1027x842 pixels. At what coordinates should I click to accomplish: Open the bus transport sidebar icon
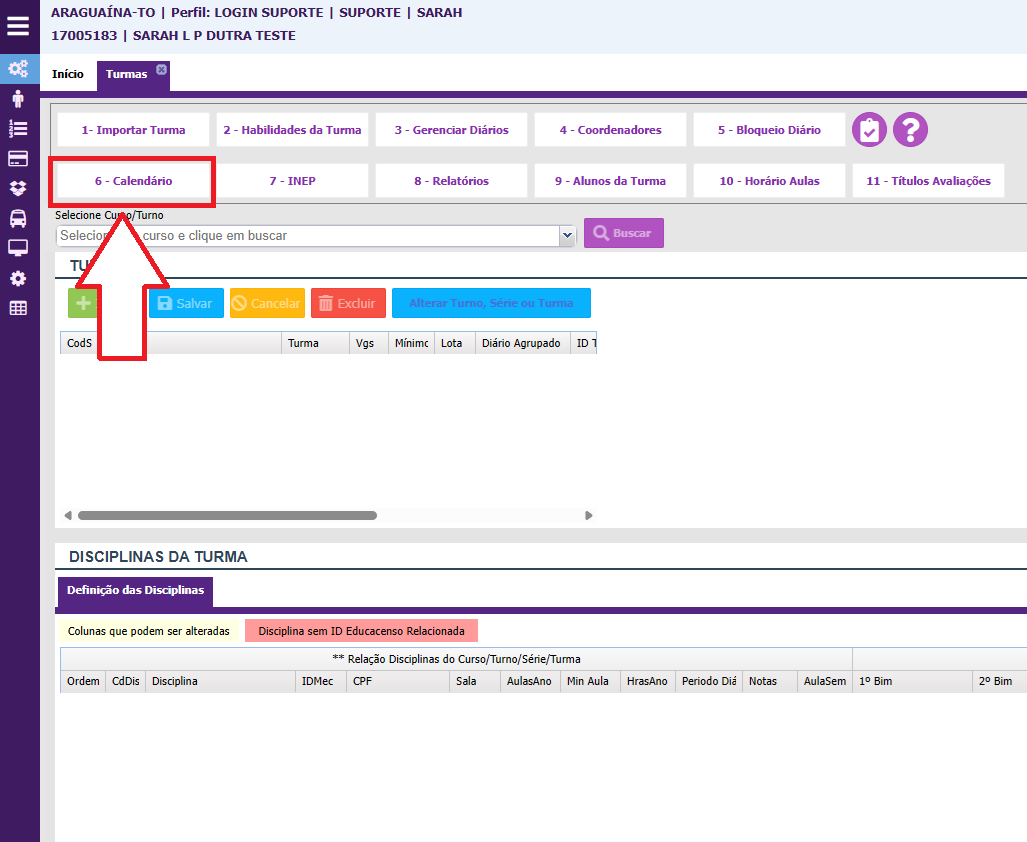(x=18, y=218)
